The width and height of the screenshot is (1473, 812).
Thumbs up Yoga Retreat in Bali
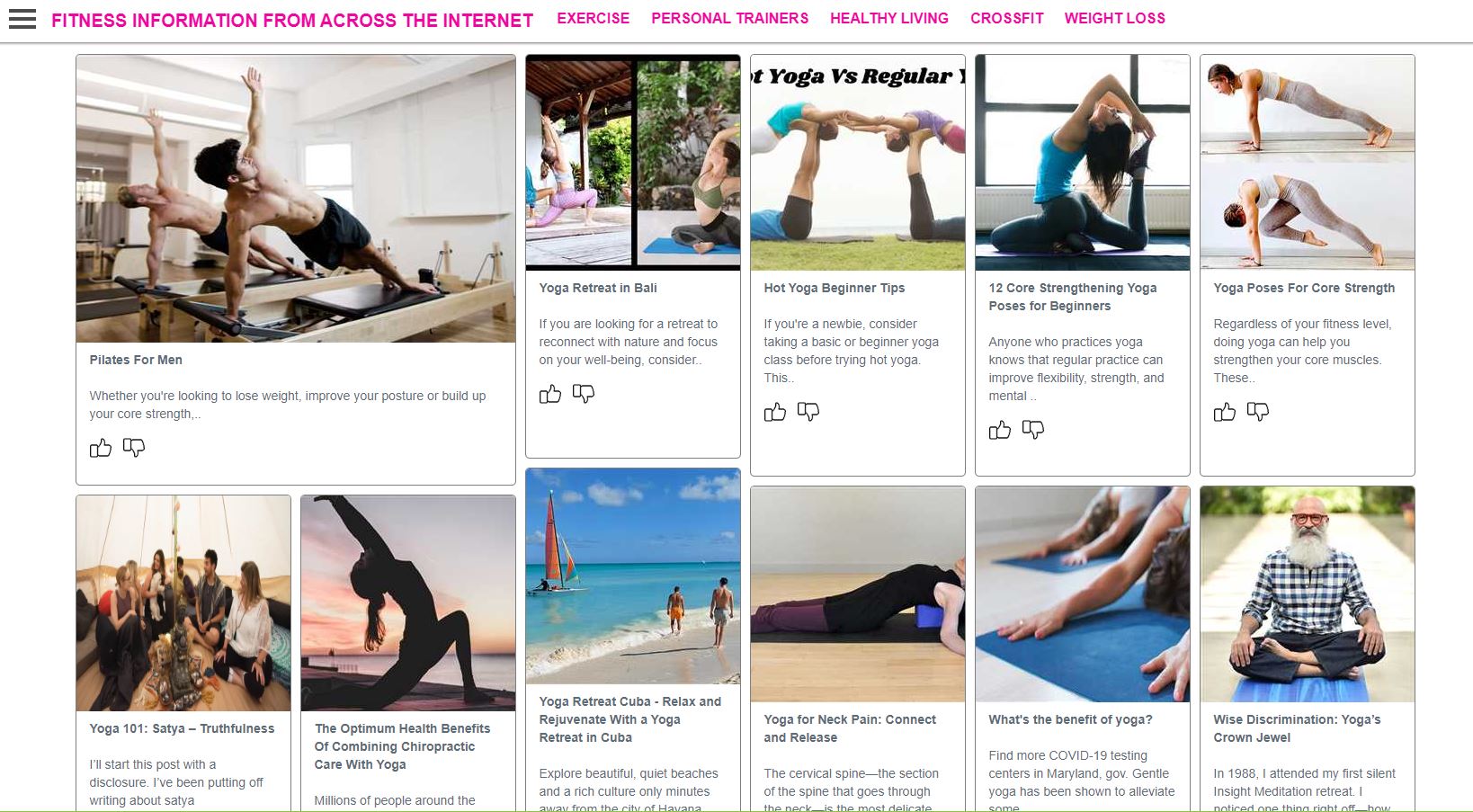point(550,394)
